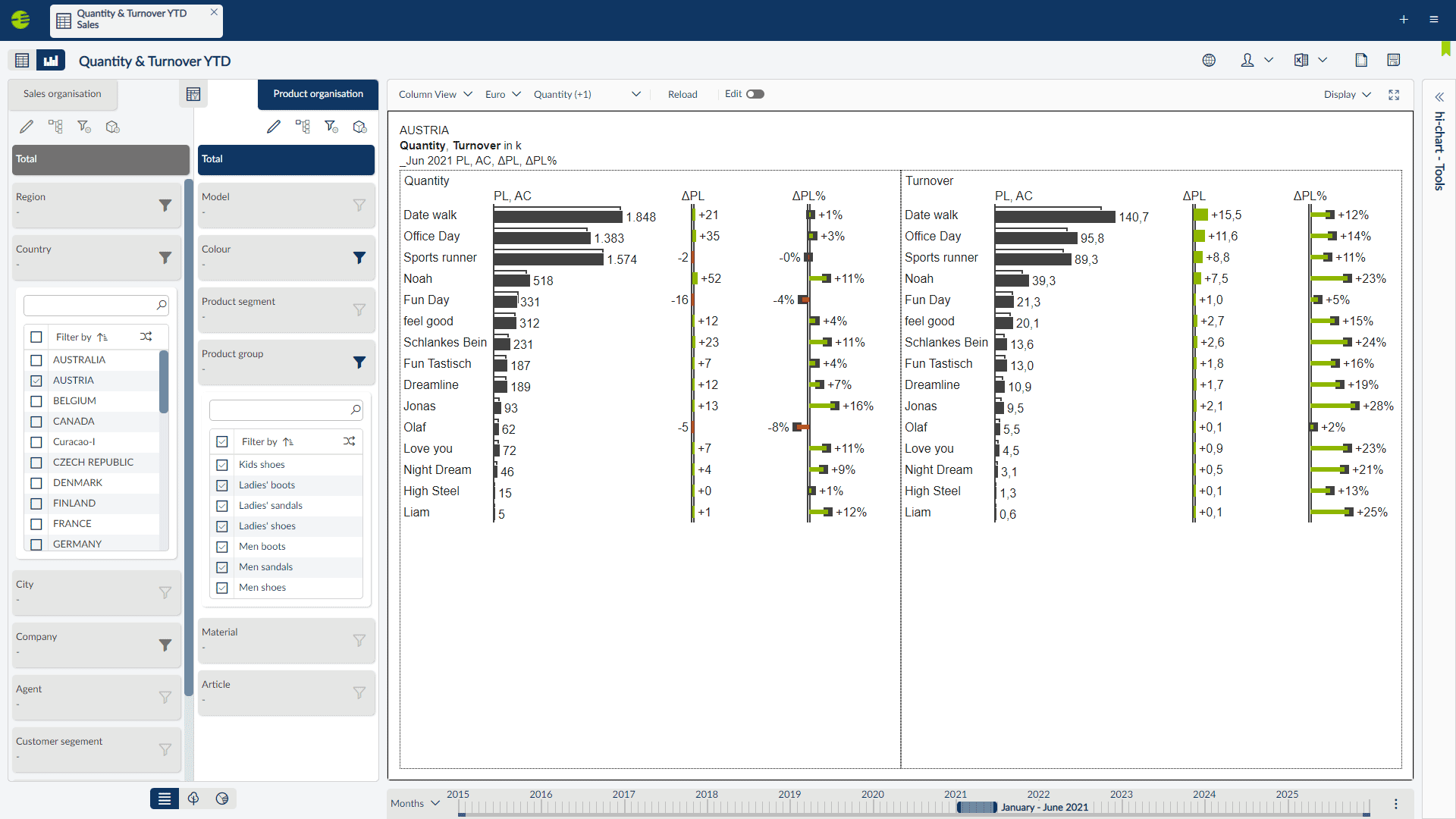Uncheck the AUSTRIA checkbox

36,381
